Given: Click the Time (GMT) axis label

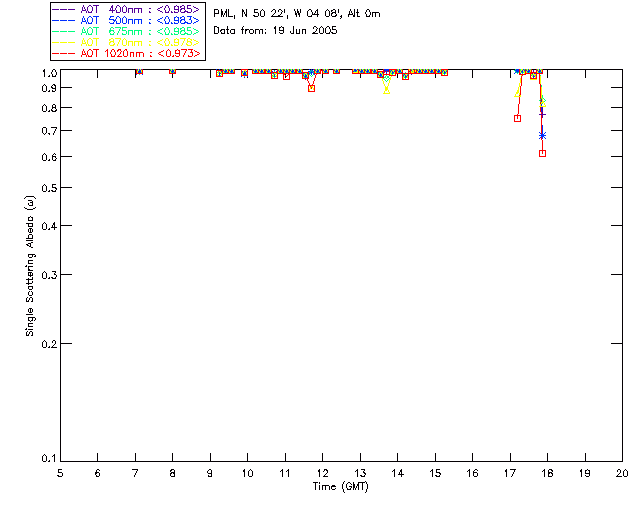Looking at the screenshot, I should point(340,487).
